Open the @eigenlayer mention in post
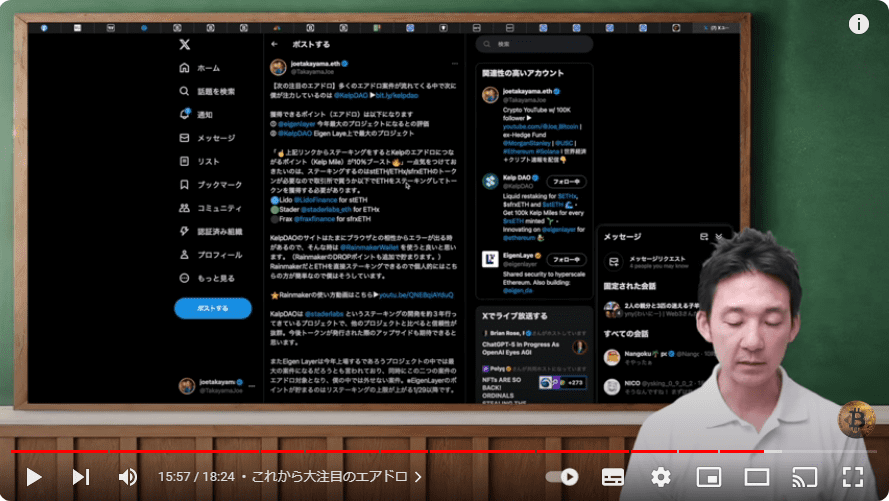889x501 pixels. click(x=296, y=124)
